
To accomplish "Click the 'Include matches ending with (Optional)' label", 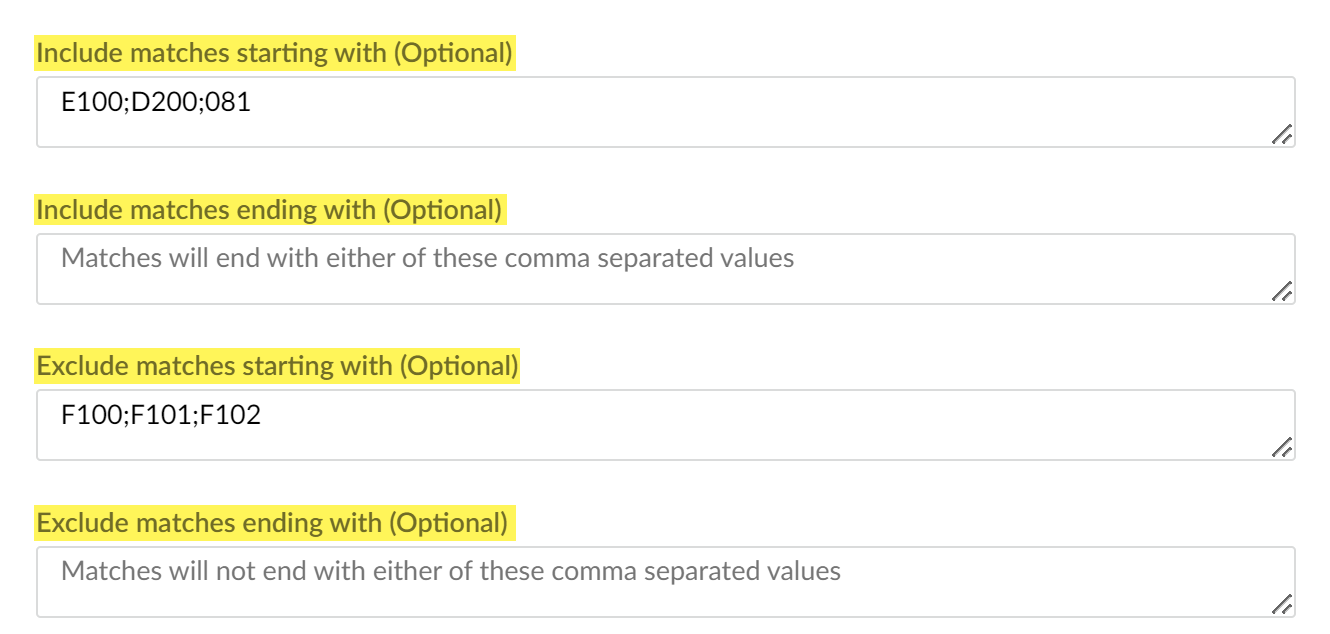I will pos(270,210).
